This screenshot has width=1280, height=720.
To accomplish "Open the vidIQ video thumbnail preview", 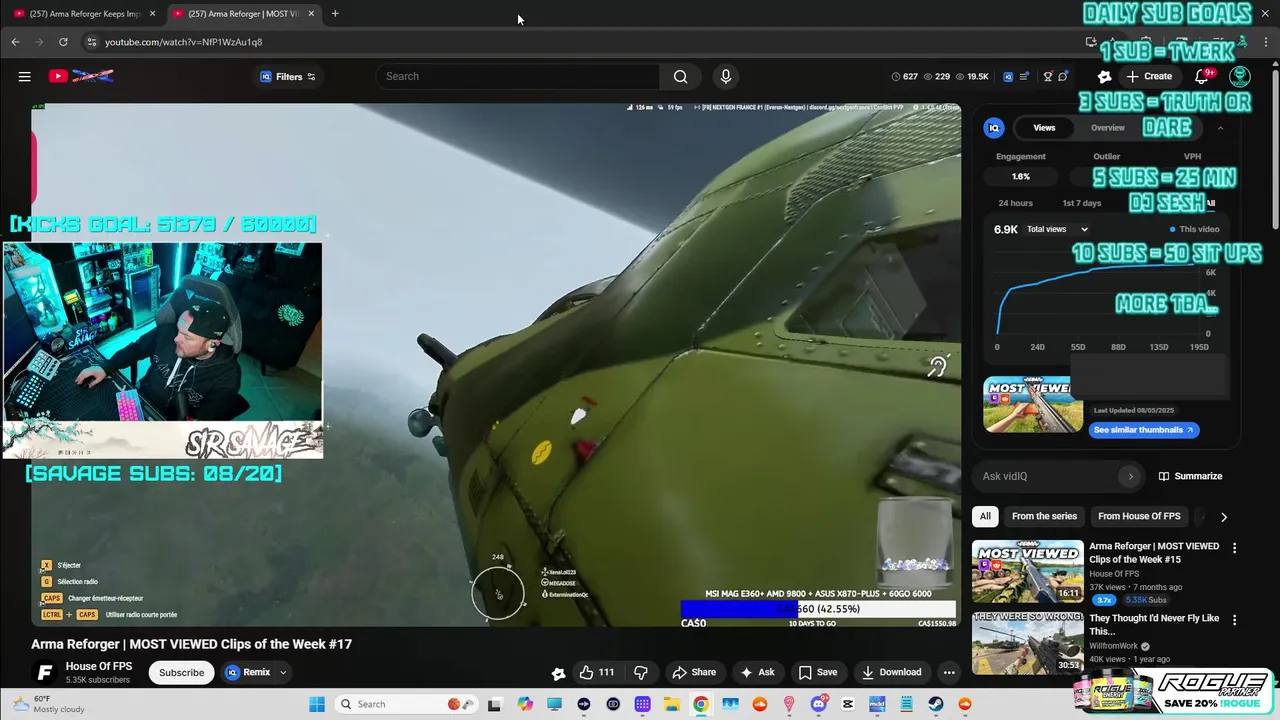I will (x=1033, y=404).
